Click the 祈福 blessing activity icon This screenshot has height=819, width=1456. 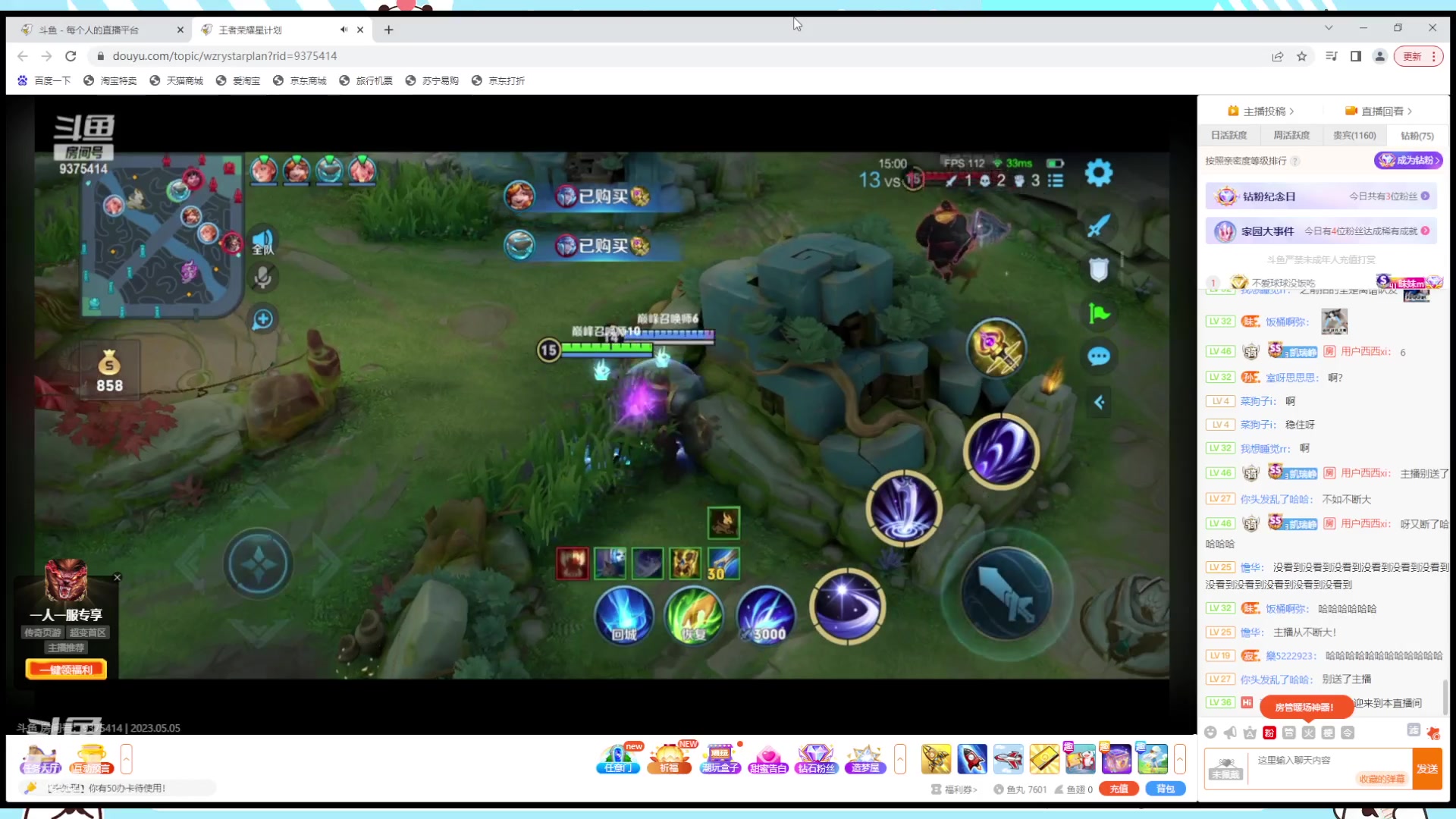tap(669, 758)
